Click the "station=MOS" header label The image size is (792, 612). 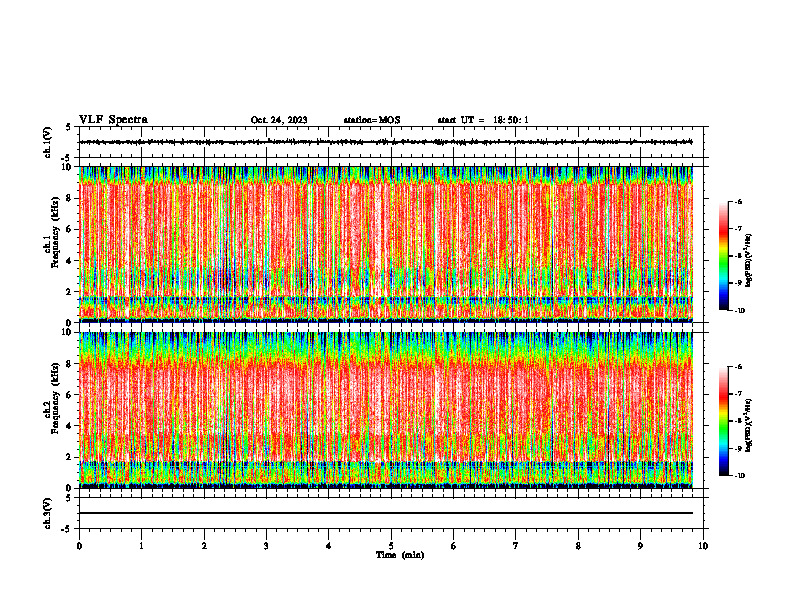372,120
